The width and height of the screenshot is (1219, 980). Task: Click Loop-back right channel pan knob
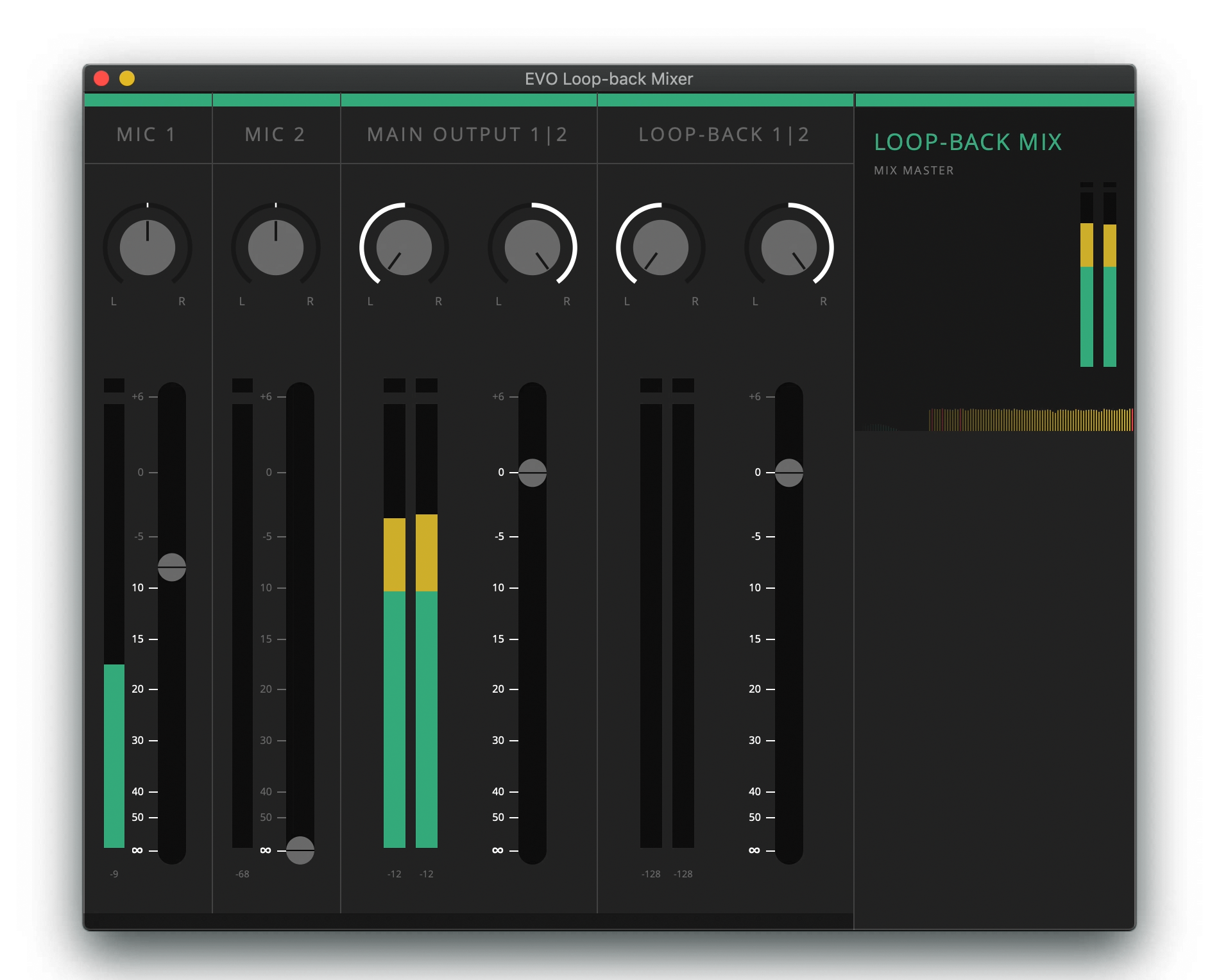coord(789,248)
